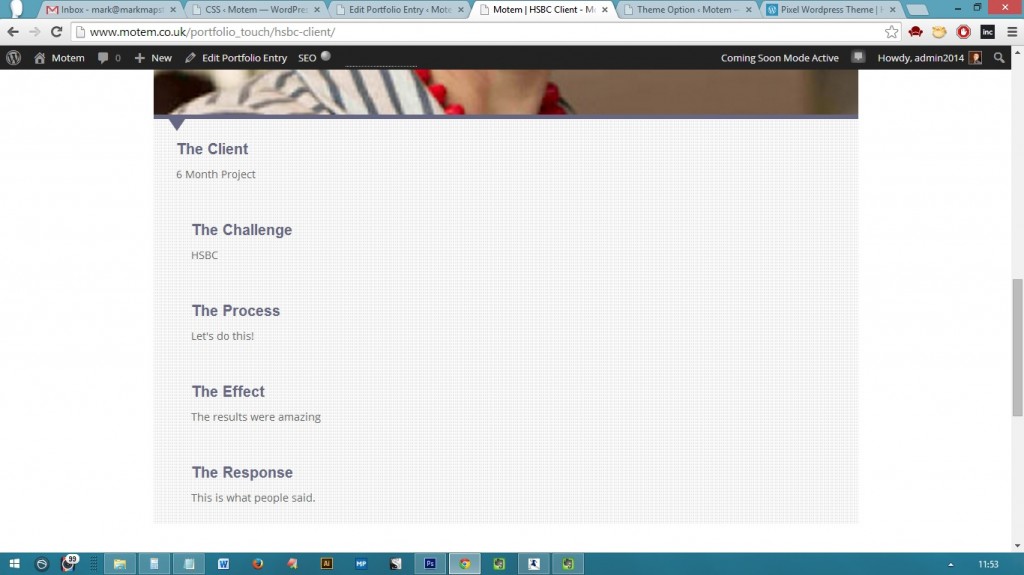This screenshot has height=575, width=1024.
Task: Switch to the Gmail Inbox tab
Action: pyautogui.click(x=111, y=9)
